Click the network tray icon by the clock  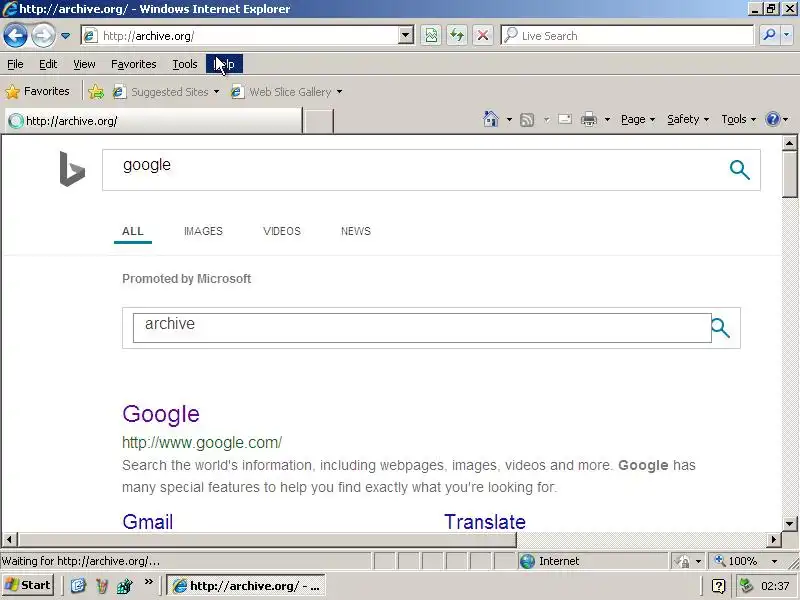click(746, 585)
